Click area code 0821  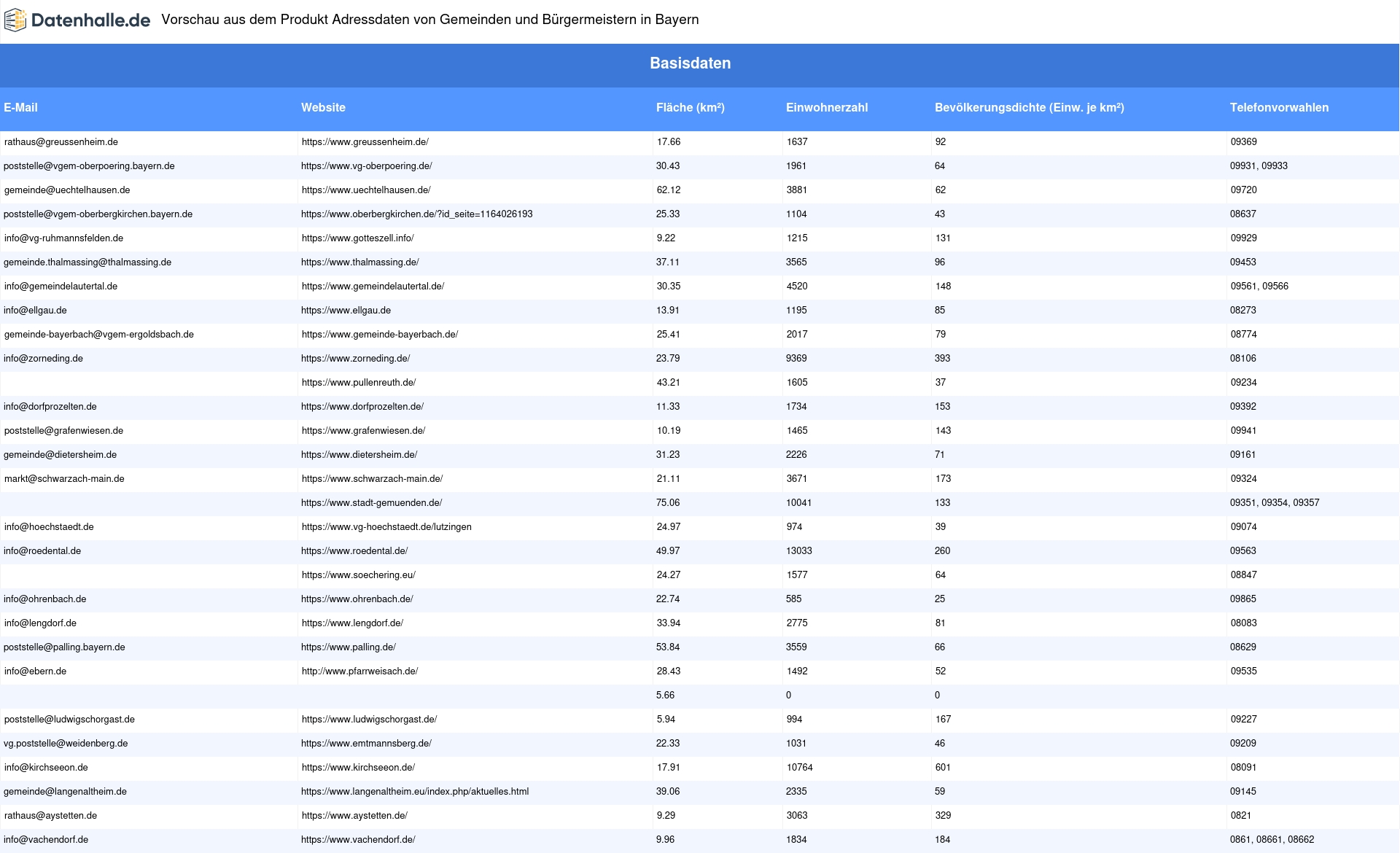(1240, 816)
